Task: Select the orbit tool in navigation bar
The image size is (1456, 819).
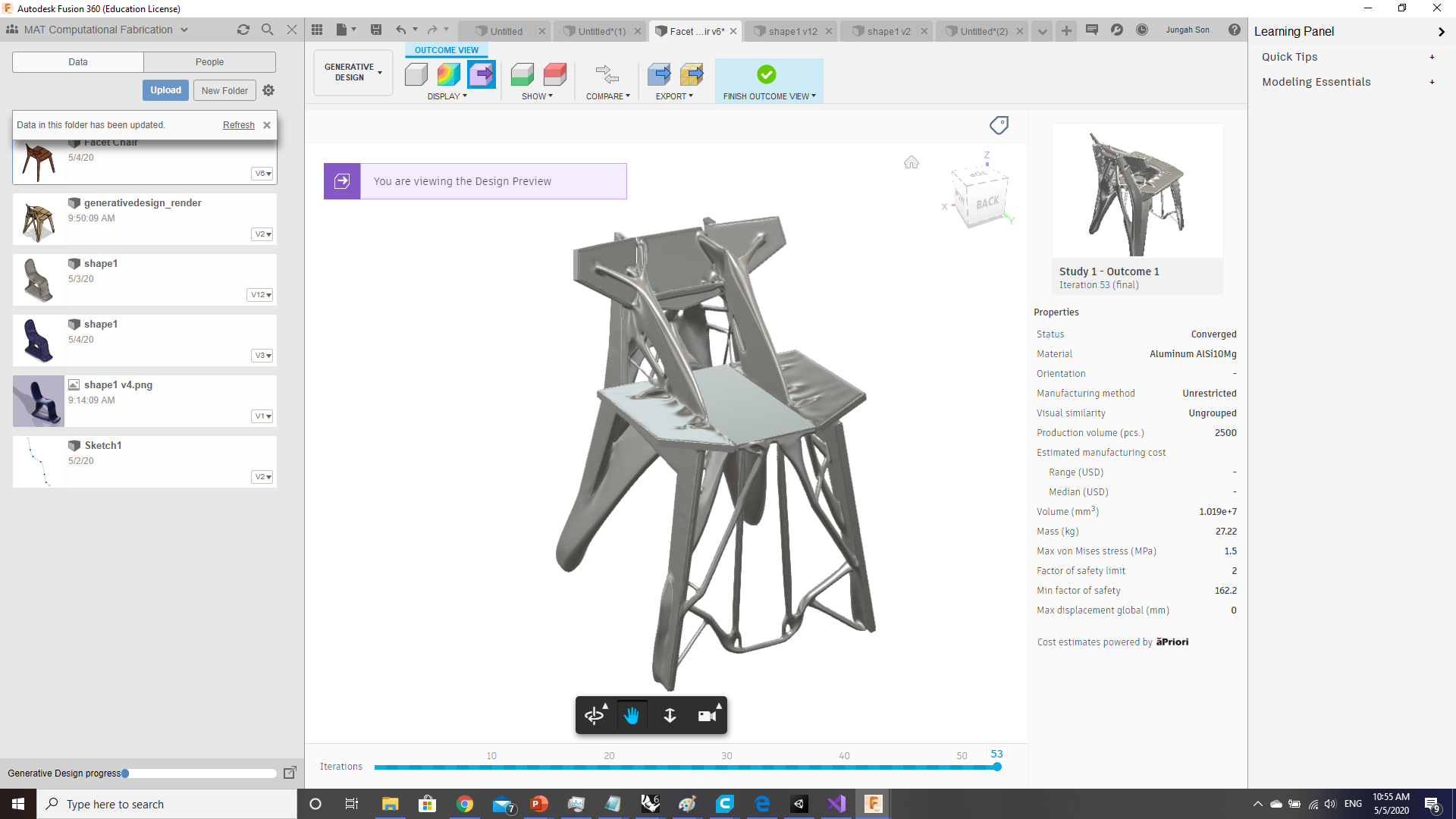Action: pos(595,715)
